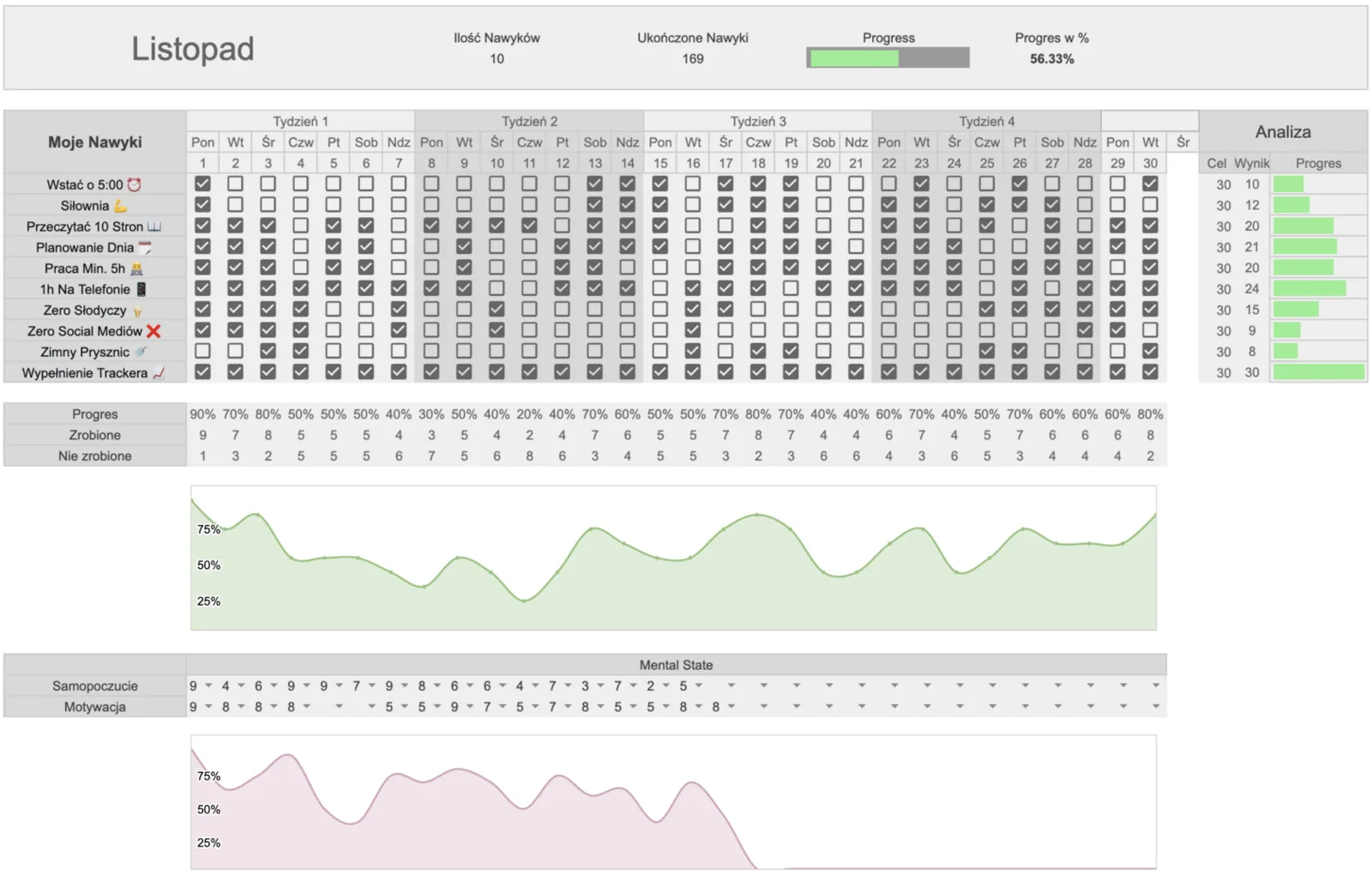The width and height of the screenshot is (1372, 876).
Task: Click the red X icon beside Zero Social Mediów
Action: [x=153, y=331]
